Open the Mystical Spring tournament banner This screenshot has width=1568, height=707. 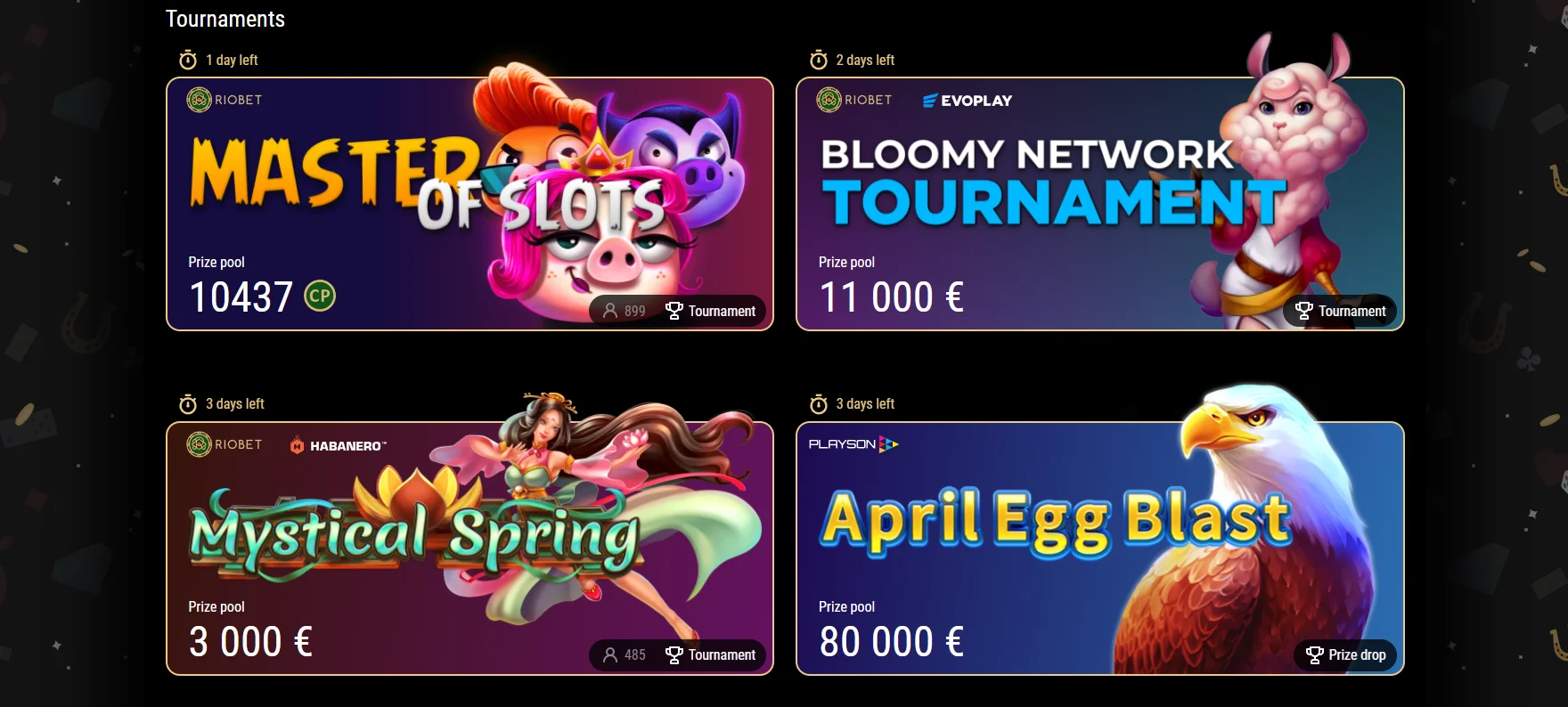point(470,549)
